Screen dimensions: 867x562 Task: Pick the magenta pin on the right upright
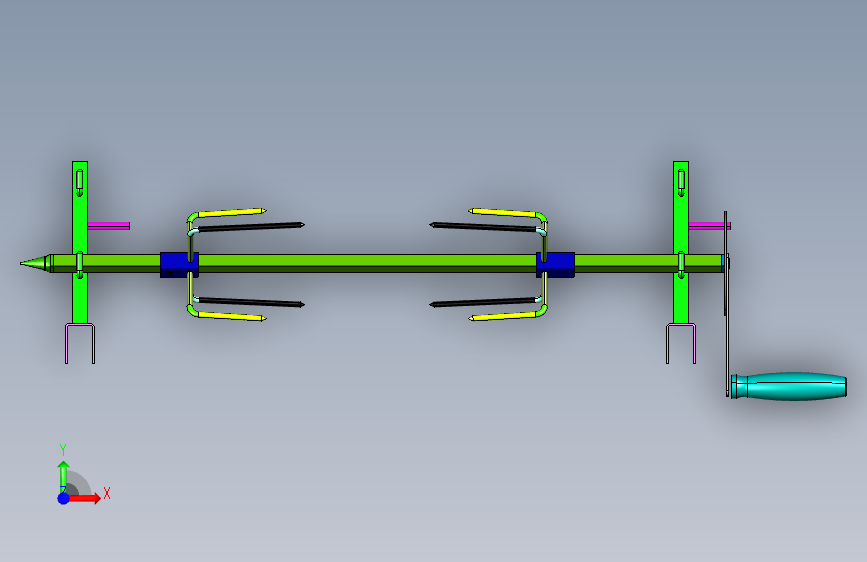click(709, 226)
